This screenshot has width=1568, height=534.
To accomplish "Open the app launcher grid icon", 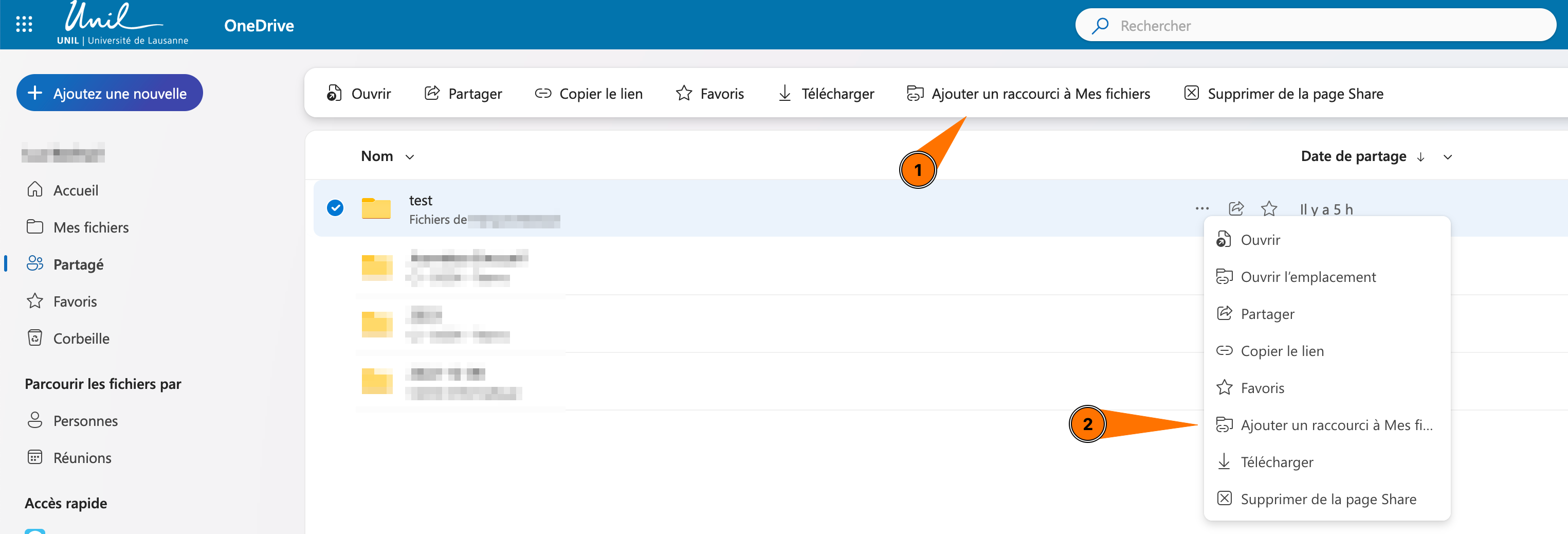I will click(x=24, y=24).
